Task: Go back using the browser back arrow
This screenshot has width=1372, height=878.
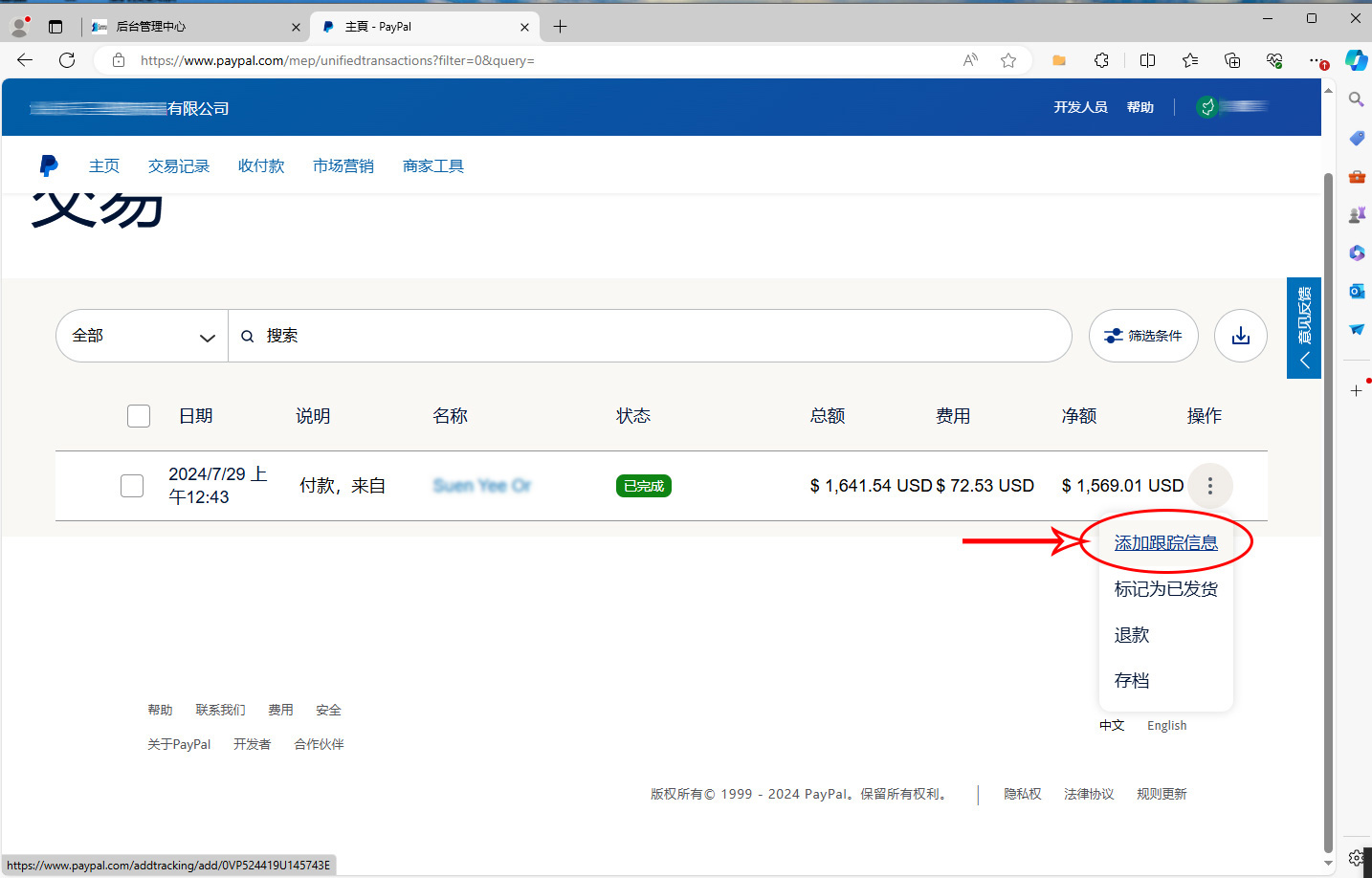Action: (x=25, y=60)
